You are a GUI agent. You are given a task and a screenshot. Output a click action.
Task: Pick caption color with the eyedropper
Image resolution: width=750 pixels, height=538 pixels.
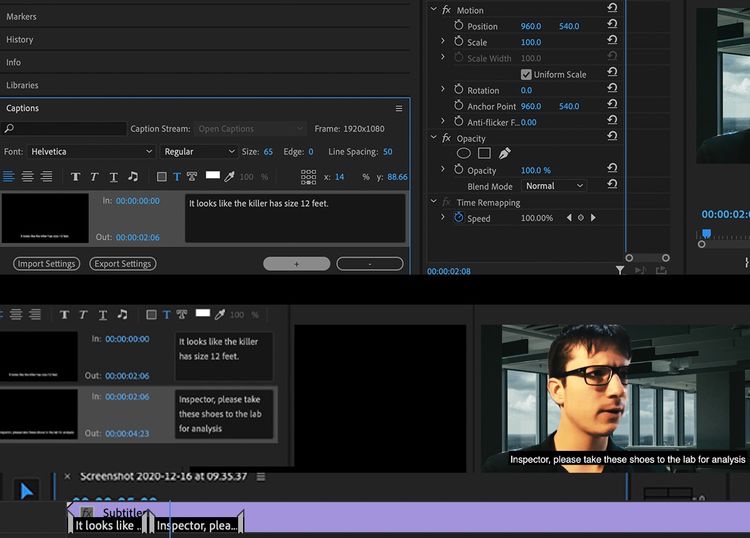[x=229, y=176]
